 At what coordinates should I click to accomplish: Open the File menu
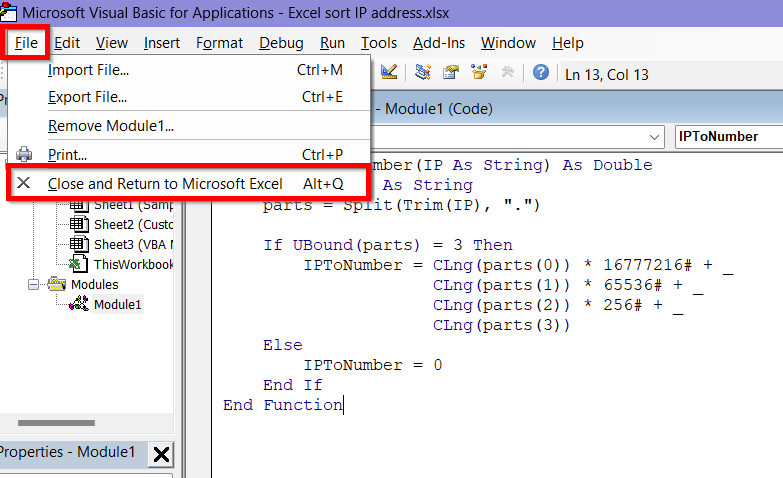click(x=26, y=43)
